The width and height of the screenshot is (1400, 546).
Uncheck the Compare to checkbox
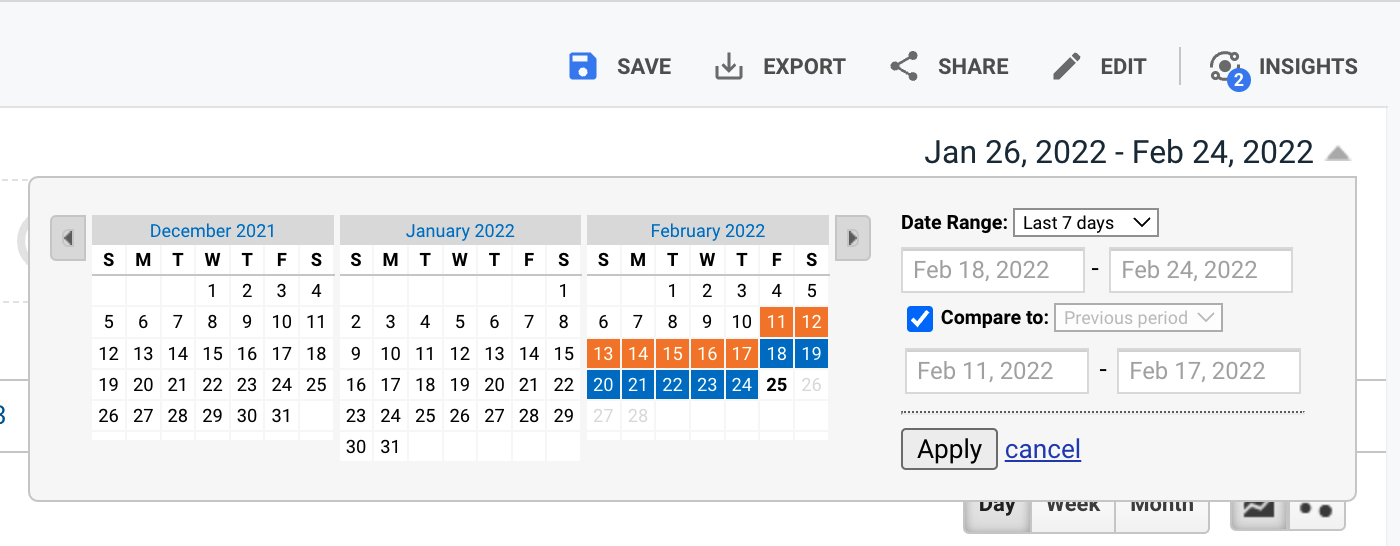point(920,319)
